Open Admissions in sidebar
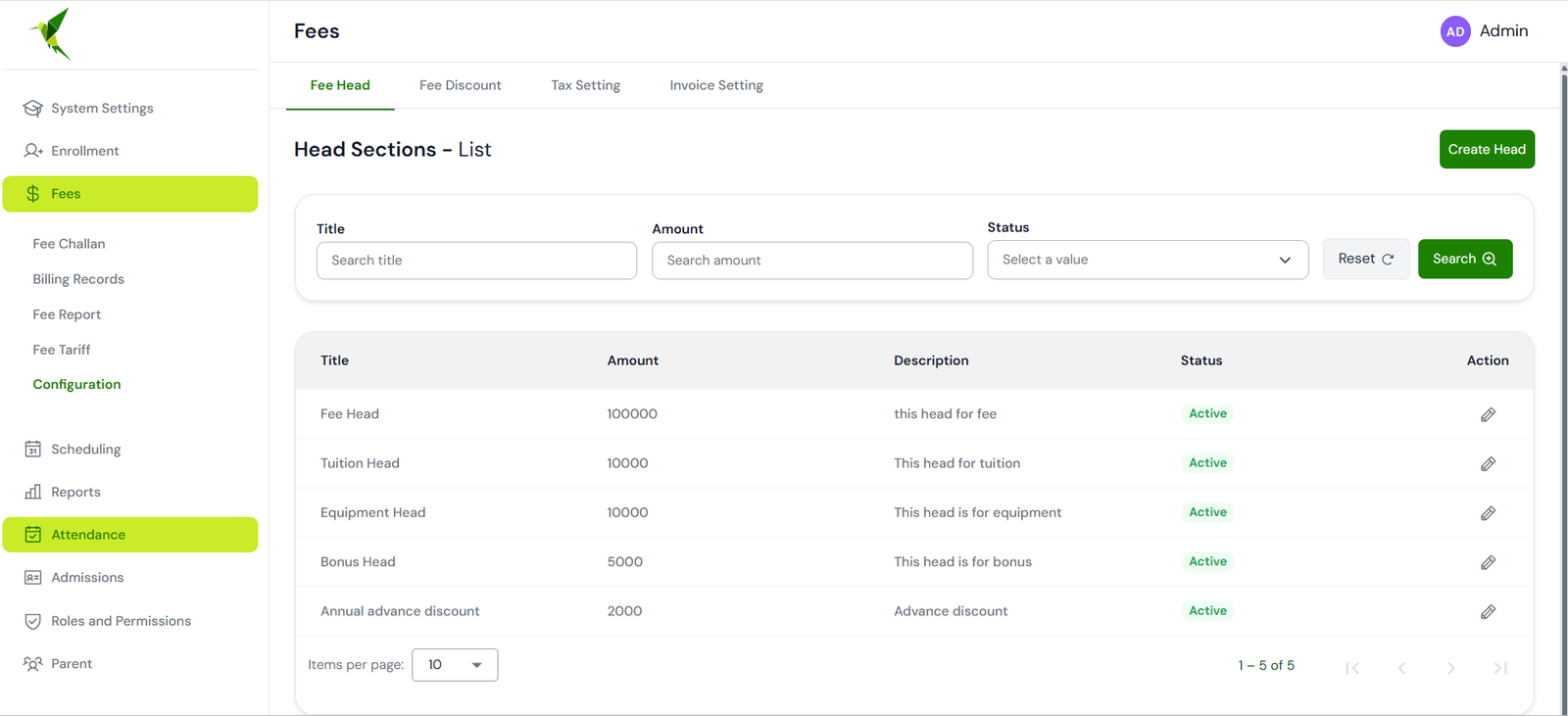The width and height of the screenshot is (1568, 716). [130, 578]
